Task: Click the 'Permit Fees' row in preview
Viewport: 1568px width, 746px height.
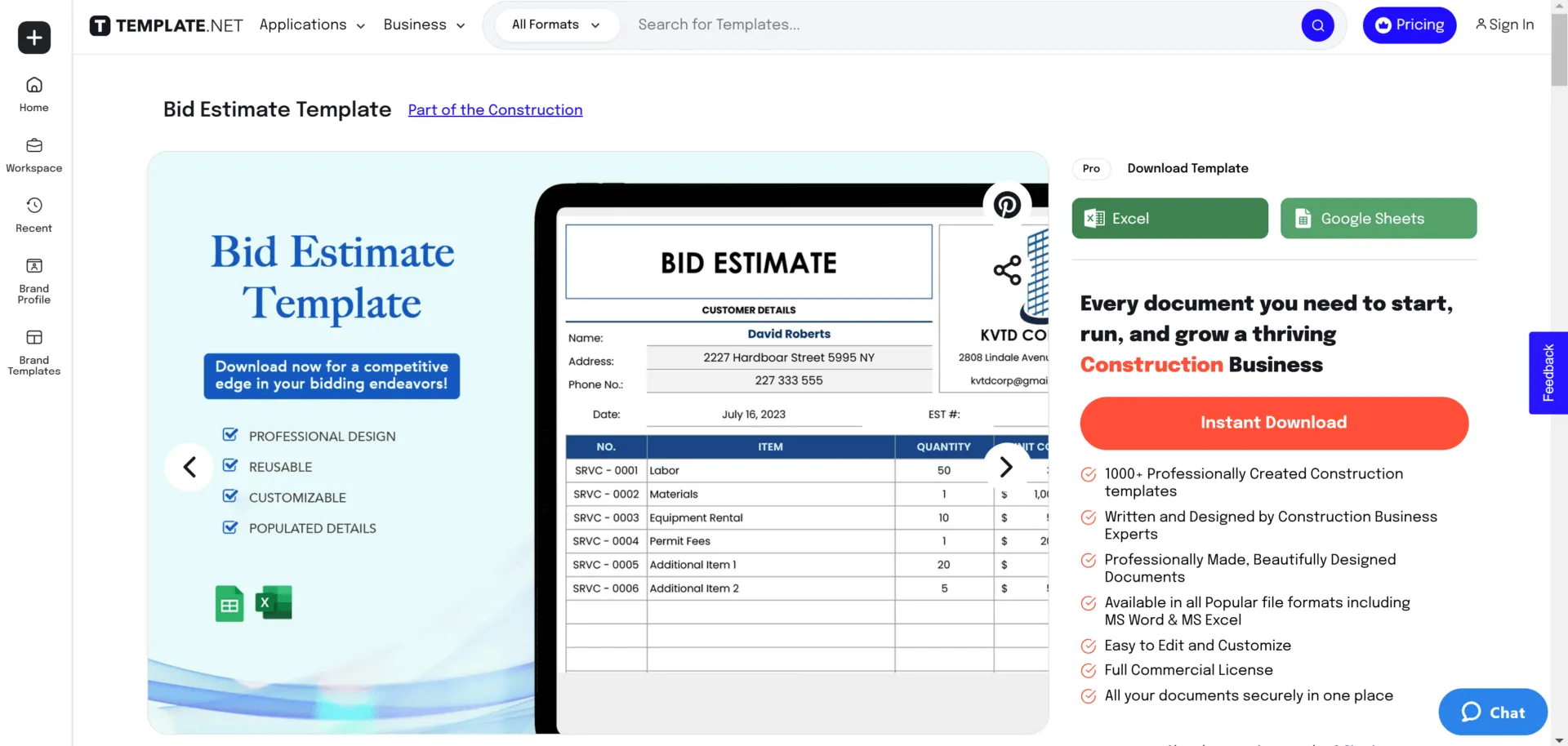Action: 807,541
